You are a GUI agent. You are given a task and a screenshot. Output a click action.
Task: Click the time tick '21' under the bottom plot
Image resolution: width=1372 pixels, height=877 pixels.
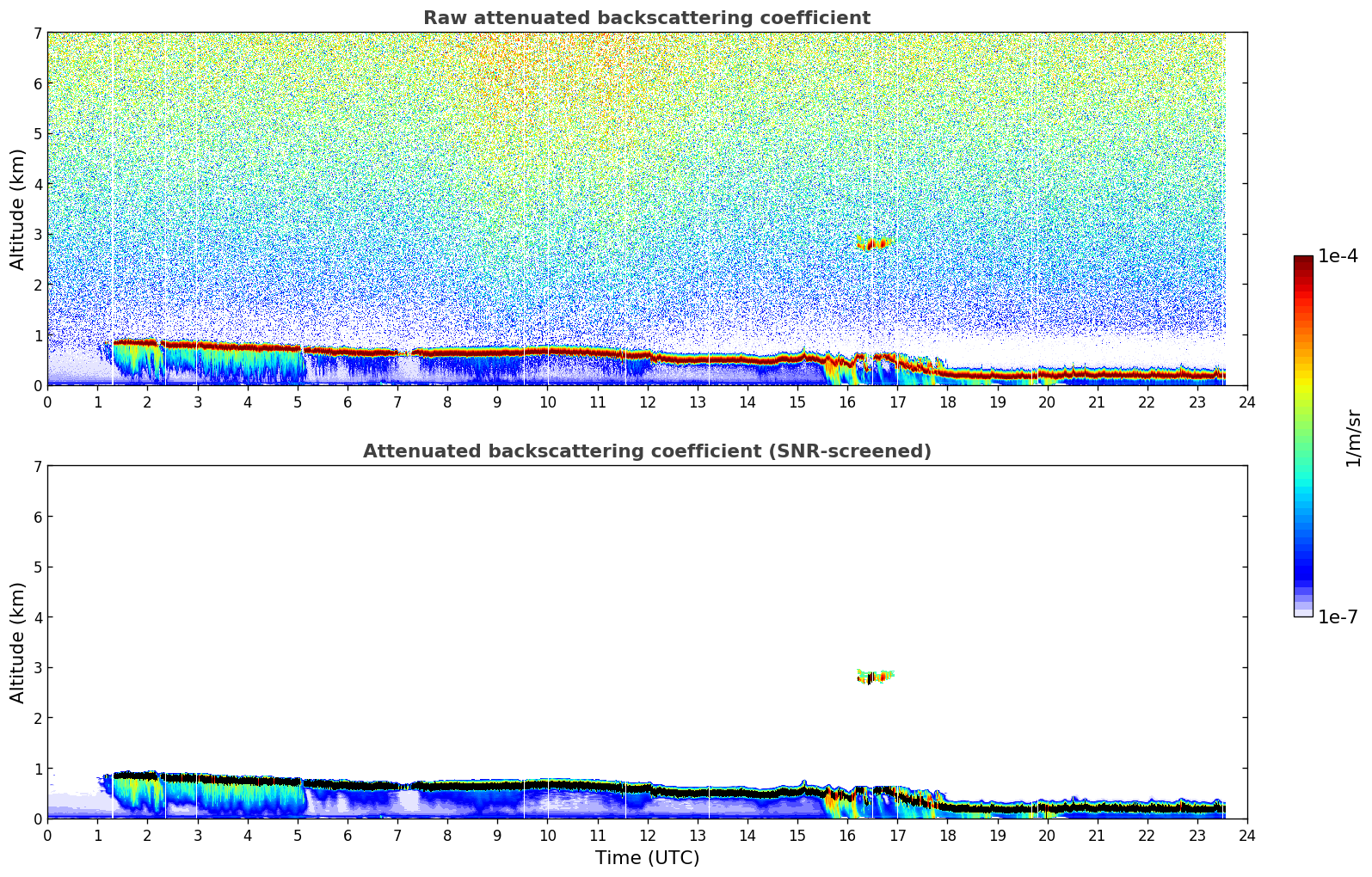tap(1097, 835)
